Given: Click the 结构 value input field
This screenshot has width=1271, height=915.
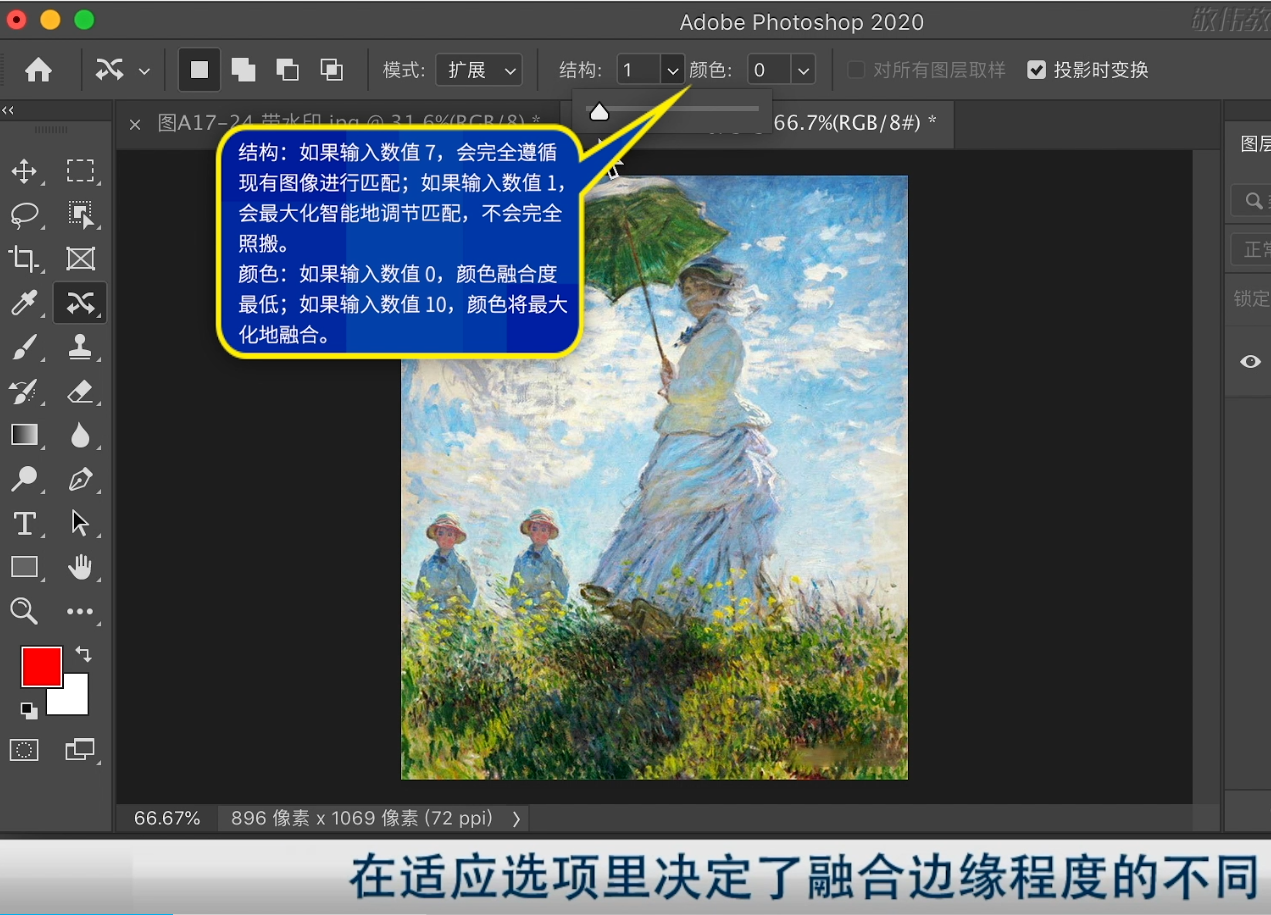Looking at the screenshot, I should tap(639, 70).
